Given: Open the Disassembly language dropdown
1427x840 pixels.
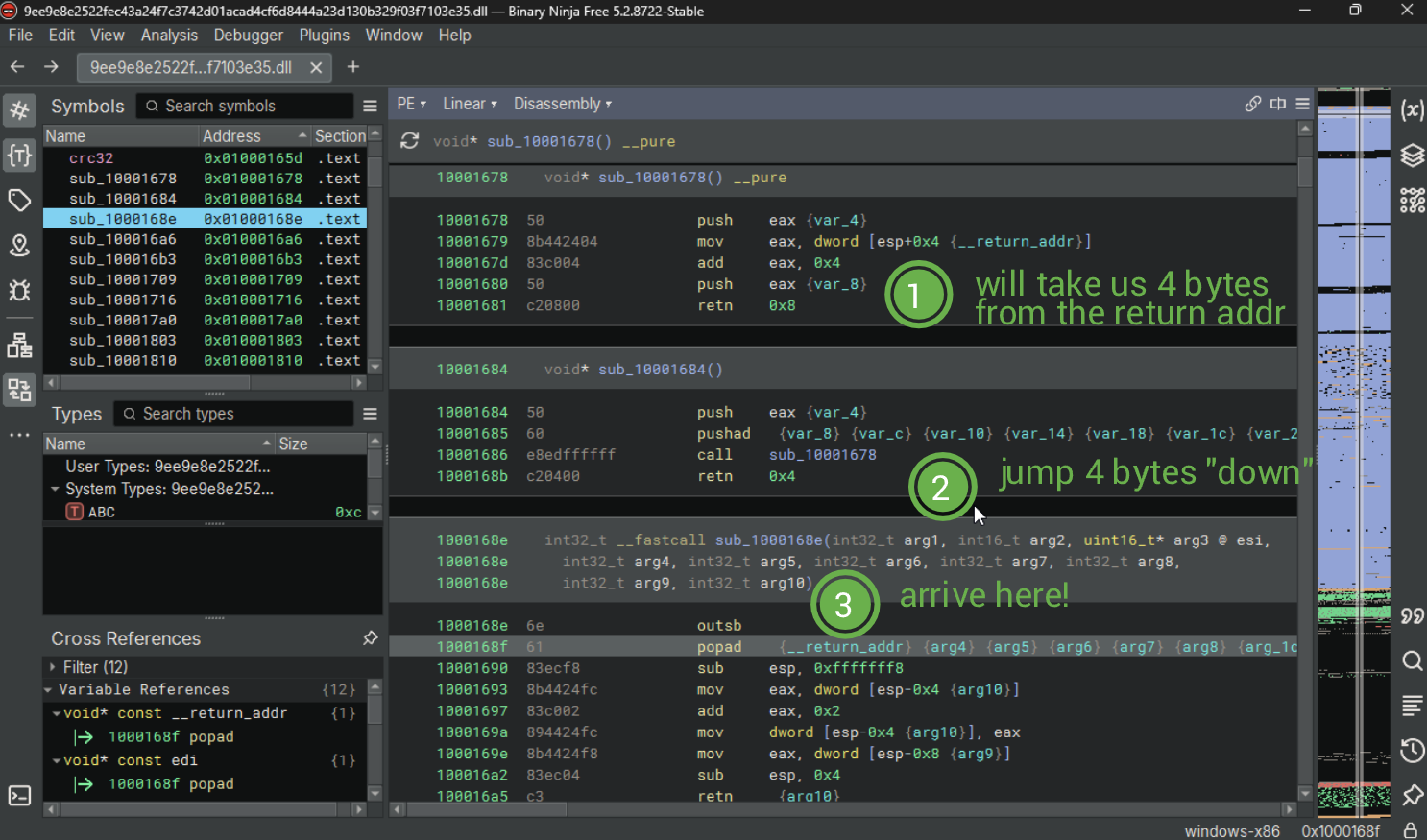Looking at the screenshot, I should 562,103.
